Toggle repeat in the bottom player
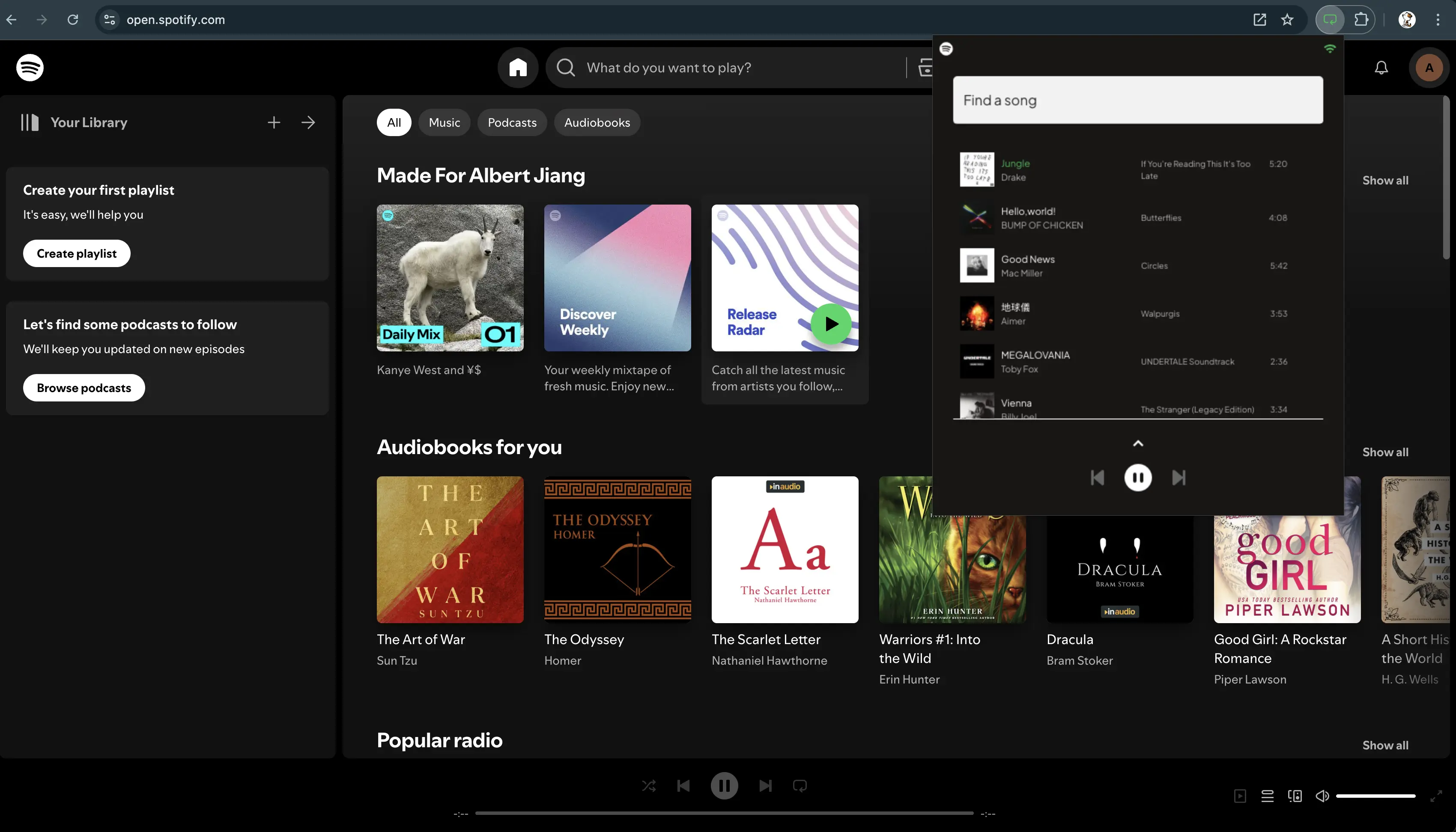Viewport: 1456px width, 832px height. tap(800, 786)
